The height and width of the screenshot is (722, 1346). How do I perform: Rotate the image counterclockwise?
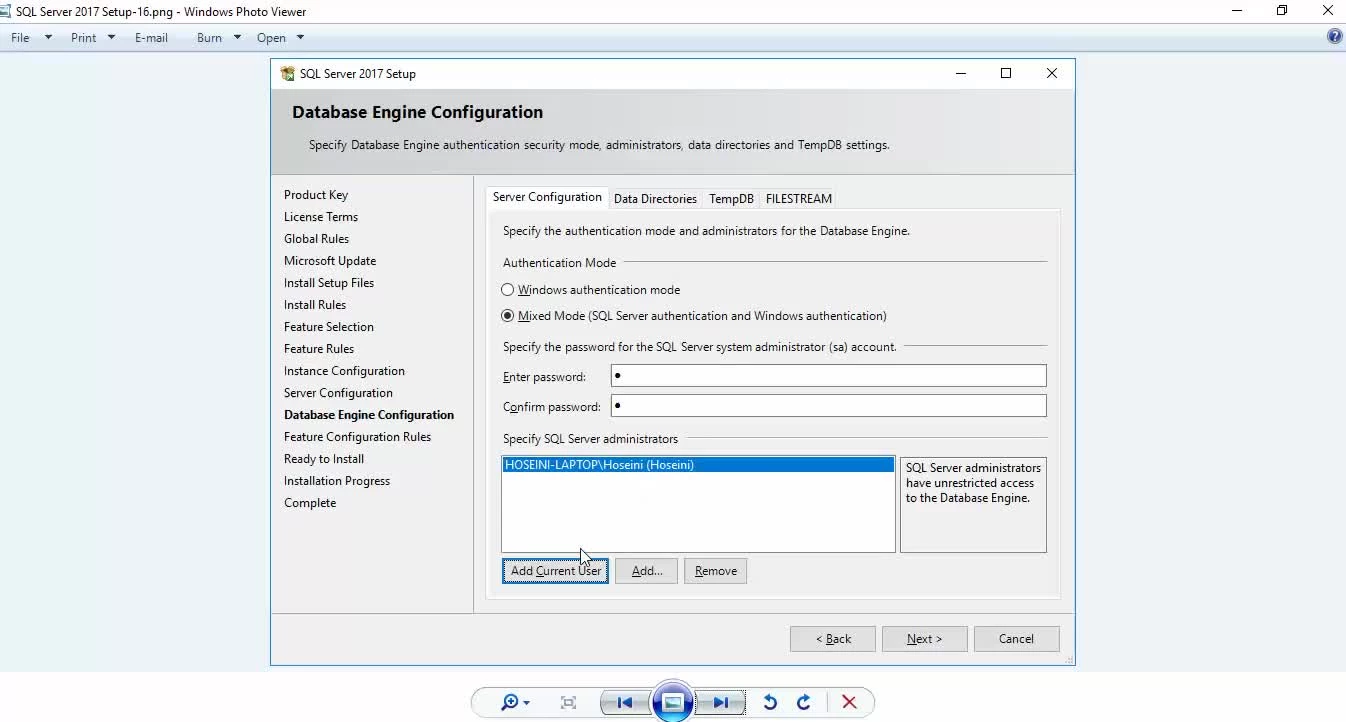769,702
